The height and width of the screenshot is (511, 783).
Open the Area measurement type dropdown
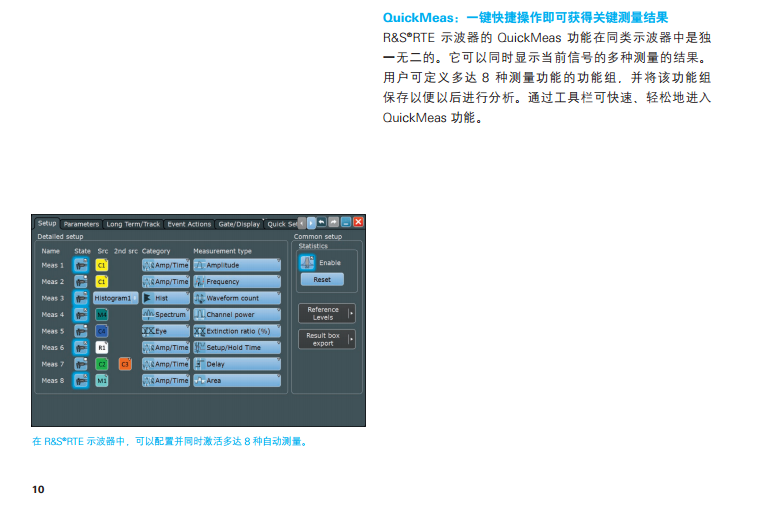pyautogui.click(x=237, y=381)
